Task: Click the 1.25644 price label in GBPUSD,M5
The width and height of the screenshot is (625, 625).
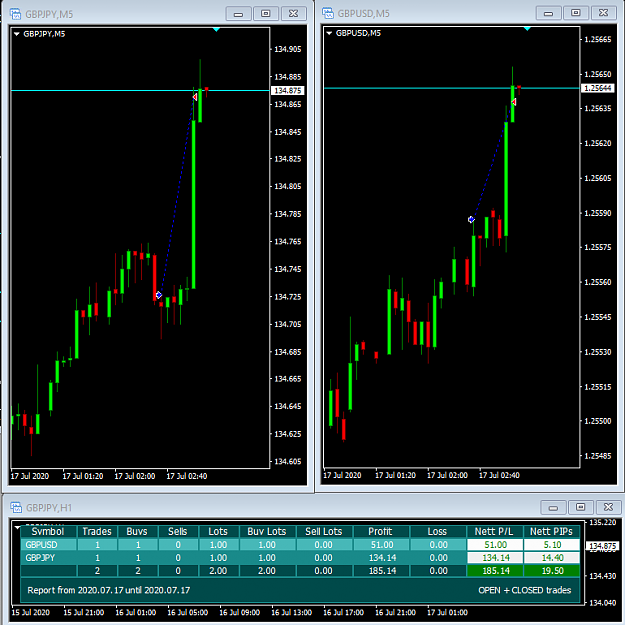Action: pos(597,88)
